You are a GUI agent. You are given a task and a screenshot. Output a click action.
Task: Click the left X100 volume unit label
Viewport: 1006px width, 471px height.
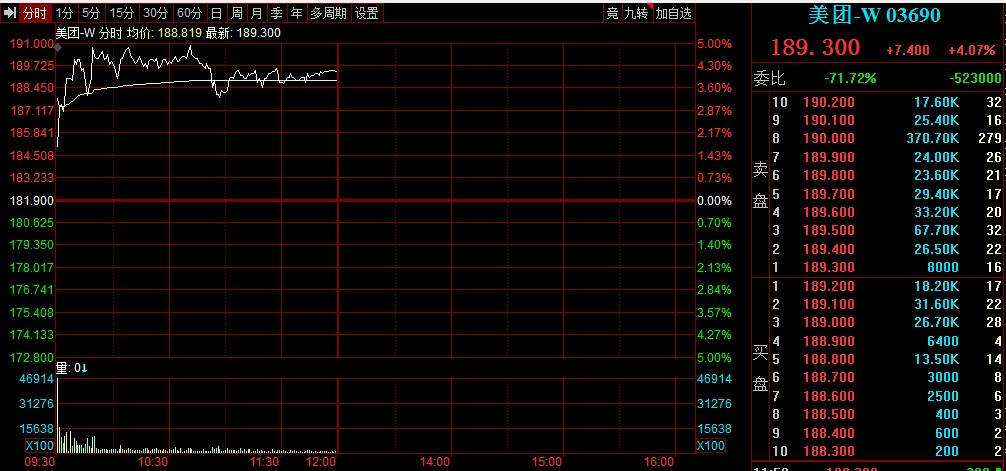[40, 445]
